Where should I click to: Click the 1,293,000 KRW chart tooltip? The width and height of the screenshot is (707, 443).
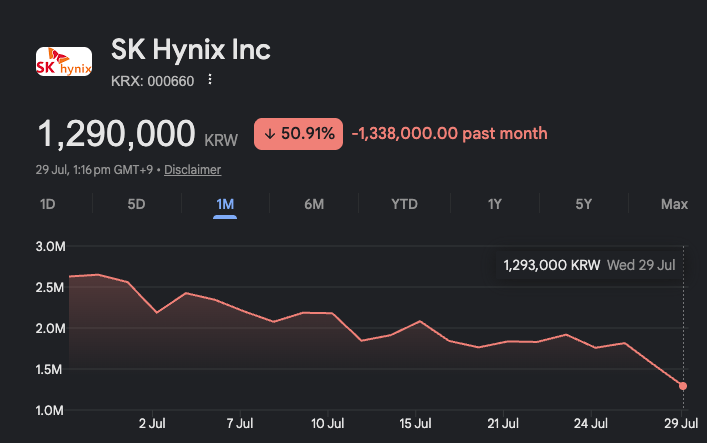pyautogui.click(x=589, y=265)
